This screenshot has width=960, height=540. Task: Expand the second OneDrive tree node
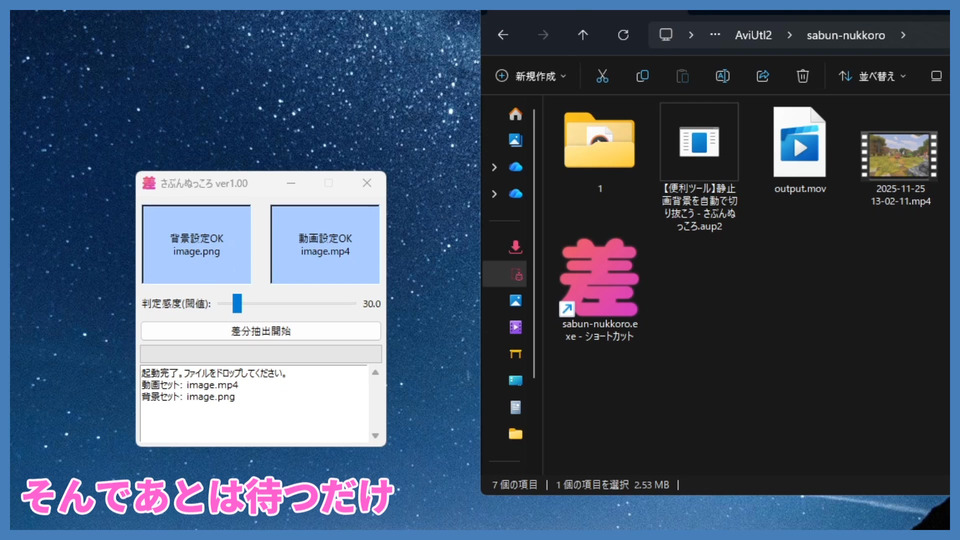494,194
